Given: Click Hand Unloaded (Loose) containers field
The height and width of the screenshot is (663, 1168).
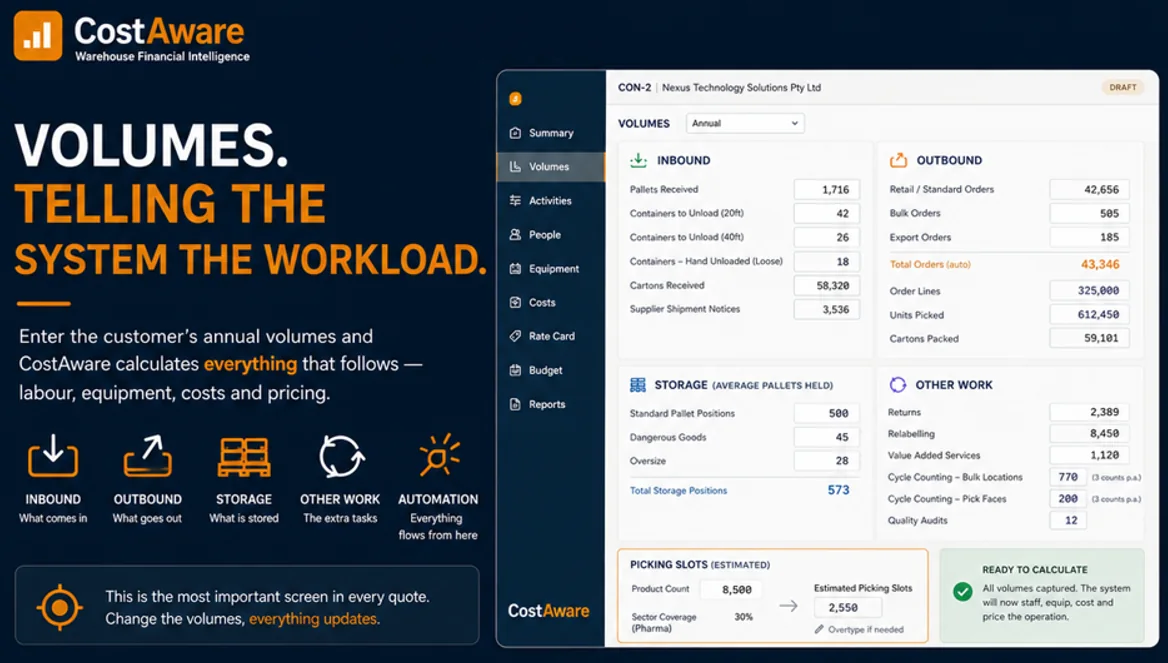Looking at the screenshot, I should pyautogui.click(x=827, y=261).
